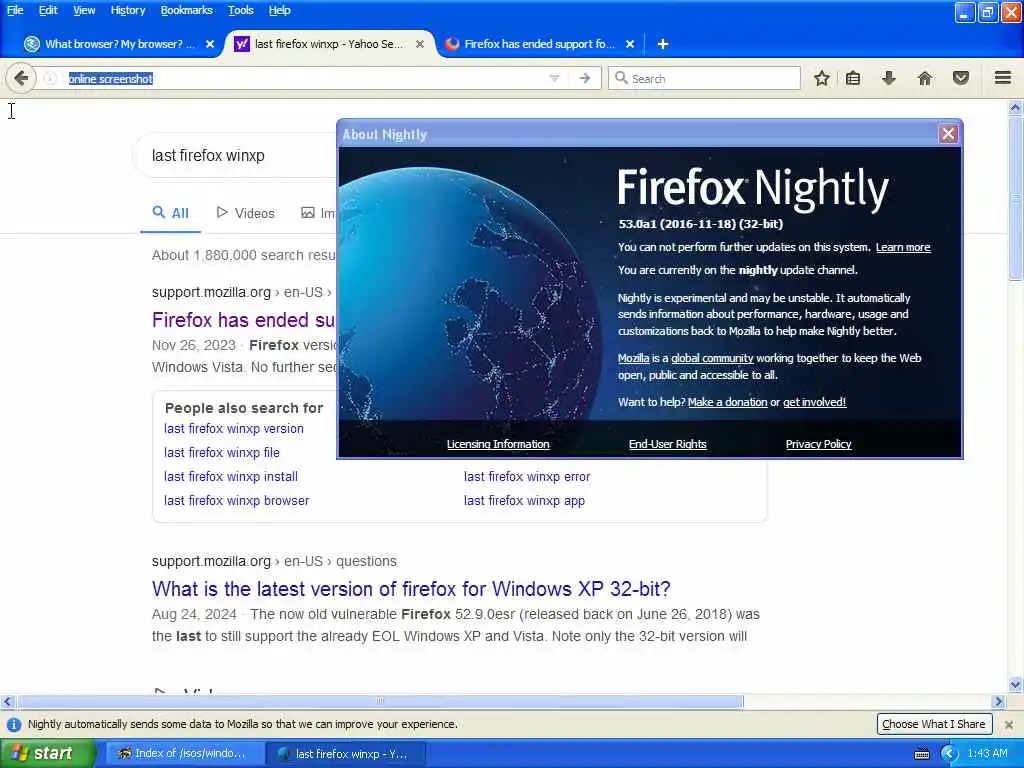Viewport: 1024px width, 768px height.
Task: Open the File menu
Action: [x=15, y=10]
